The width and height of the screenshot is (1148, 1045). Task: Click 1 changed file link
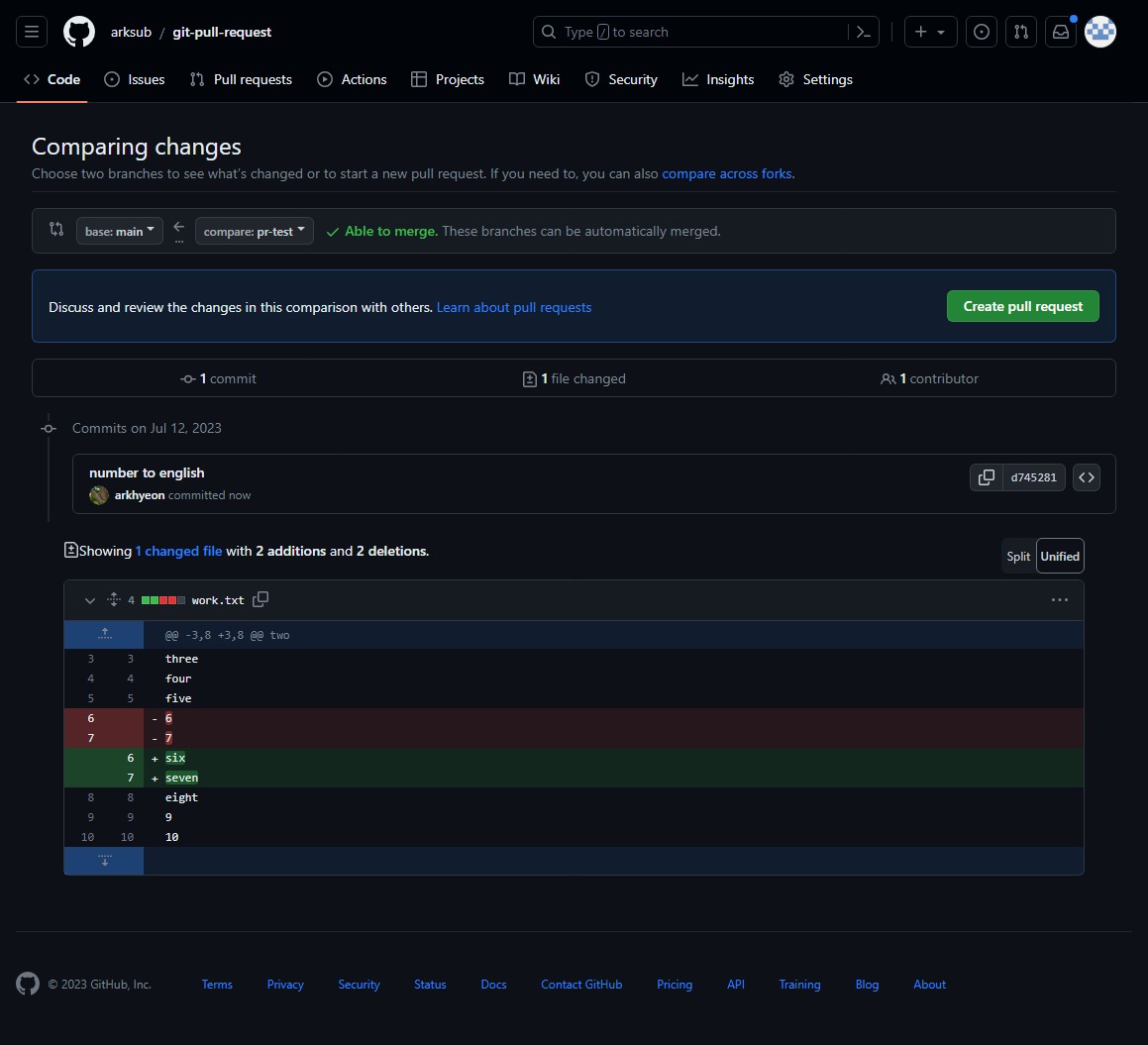pos(178,551)
